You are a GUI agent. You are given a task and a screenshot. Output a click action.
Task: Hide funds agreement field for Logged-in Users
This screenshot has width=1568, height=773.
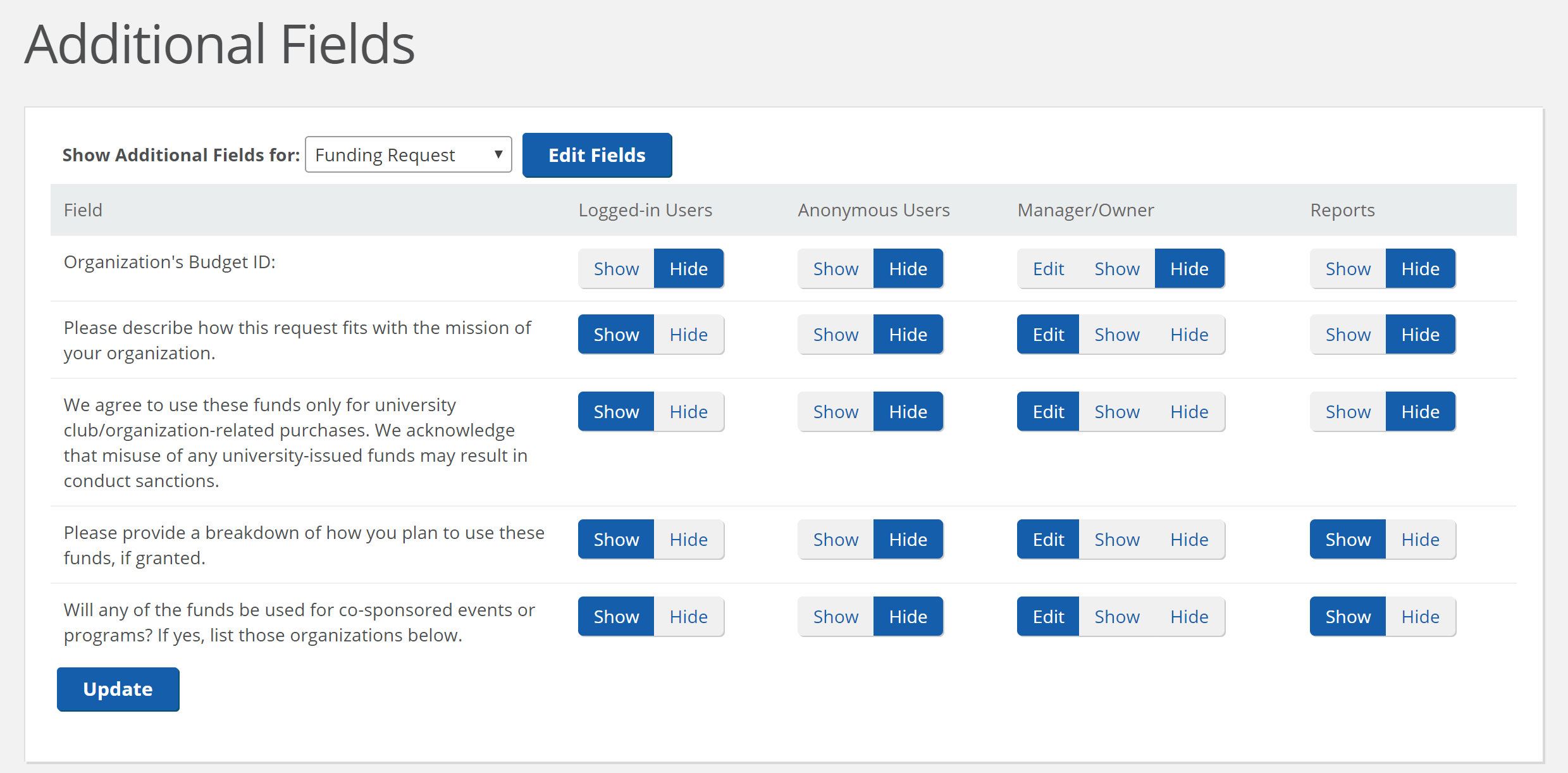[689, 412]
